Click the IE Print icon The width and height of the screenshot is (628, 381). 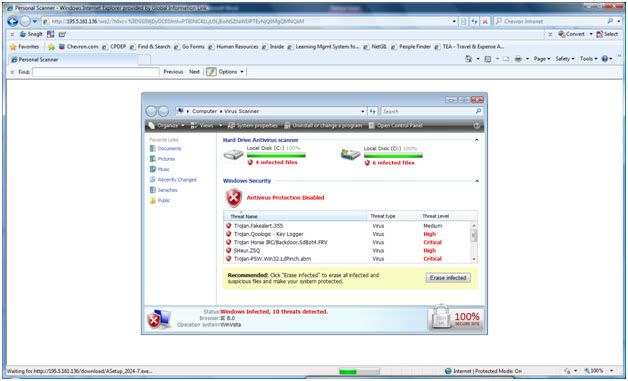point(518,59)
